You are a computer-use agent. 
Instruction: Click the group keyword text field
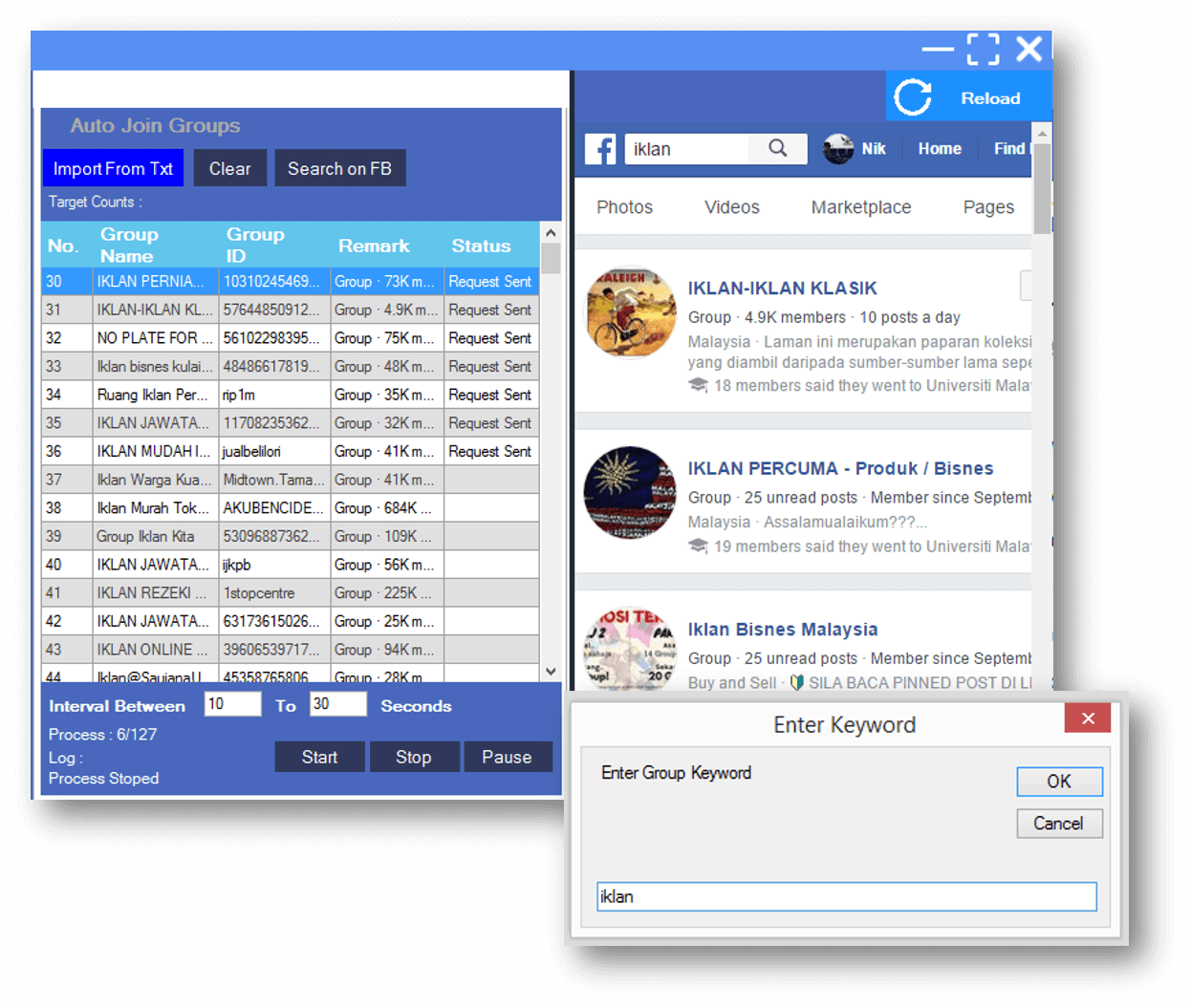coord(846,896)
